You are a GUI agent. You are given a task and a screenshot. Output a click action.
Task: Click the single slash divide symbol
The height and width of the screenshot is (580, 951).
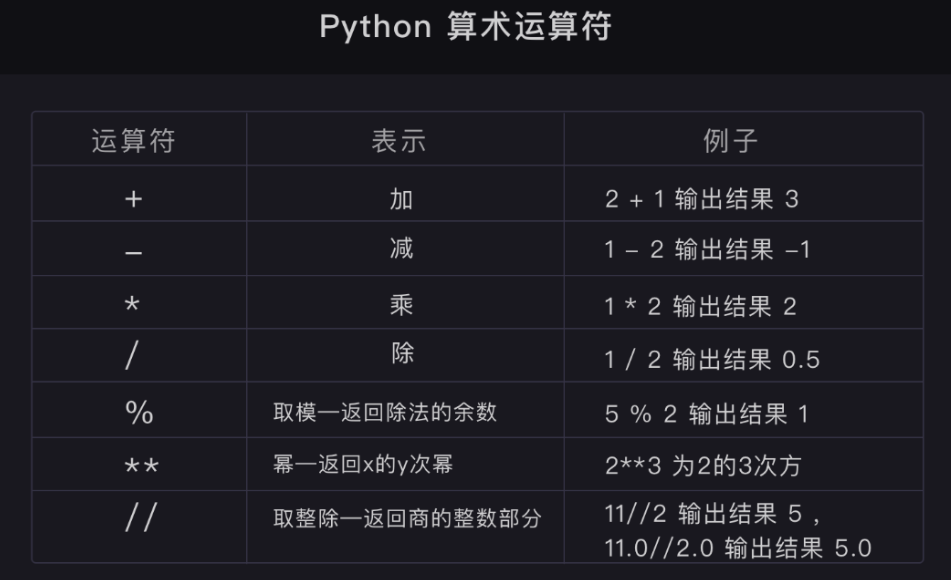point(131,359)
